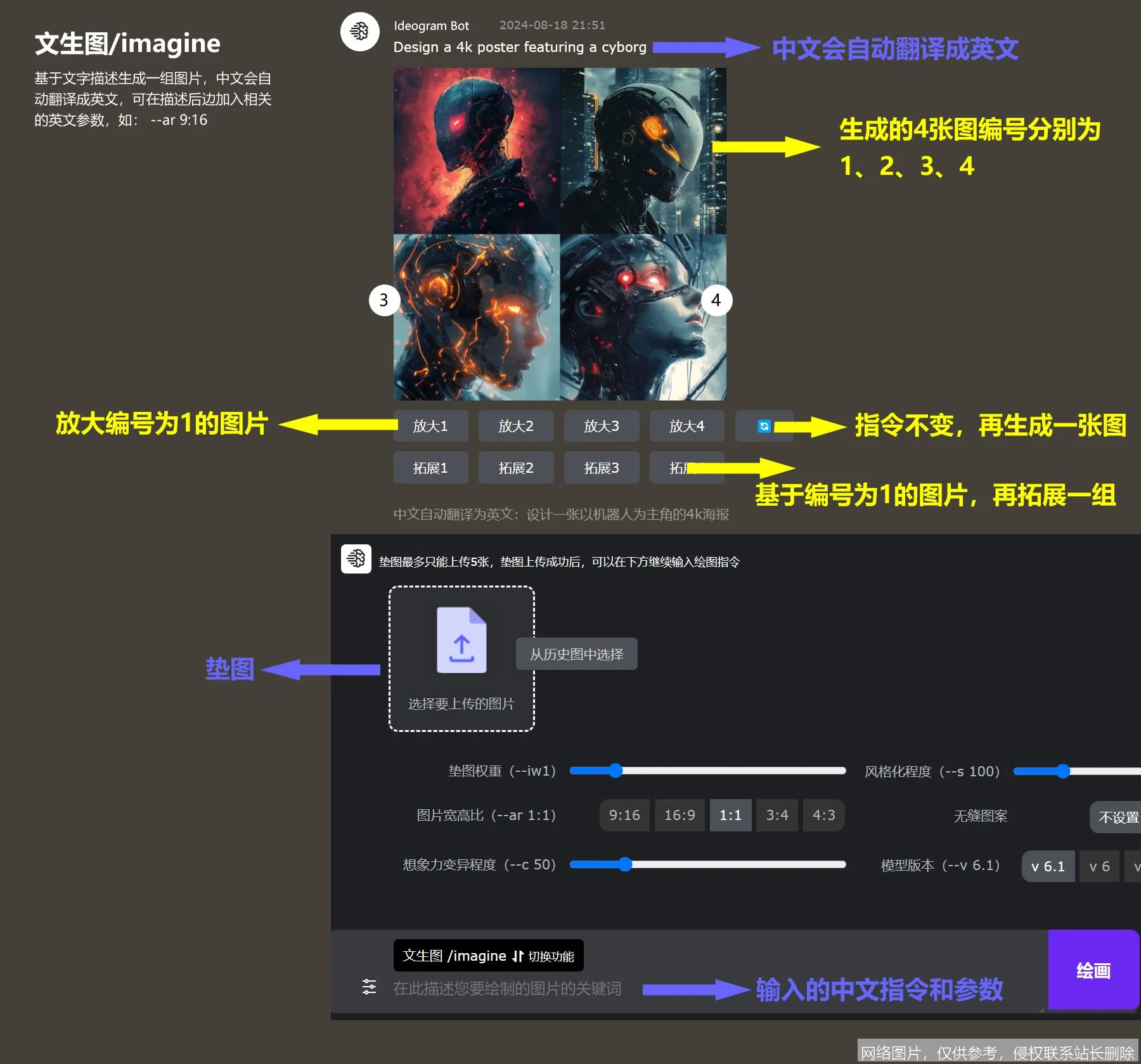The width and height of the screenshot is (1141, 1064).
Task: Click 放大3 to upscale image 3
Action: pos(602,426)
